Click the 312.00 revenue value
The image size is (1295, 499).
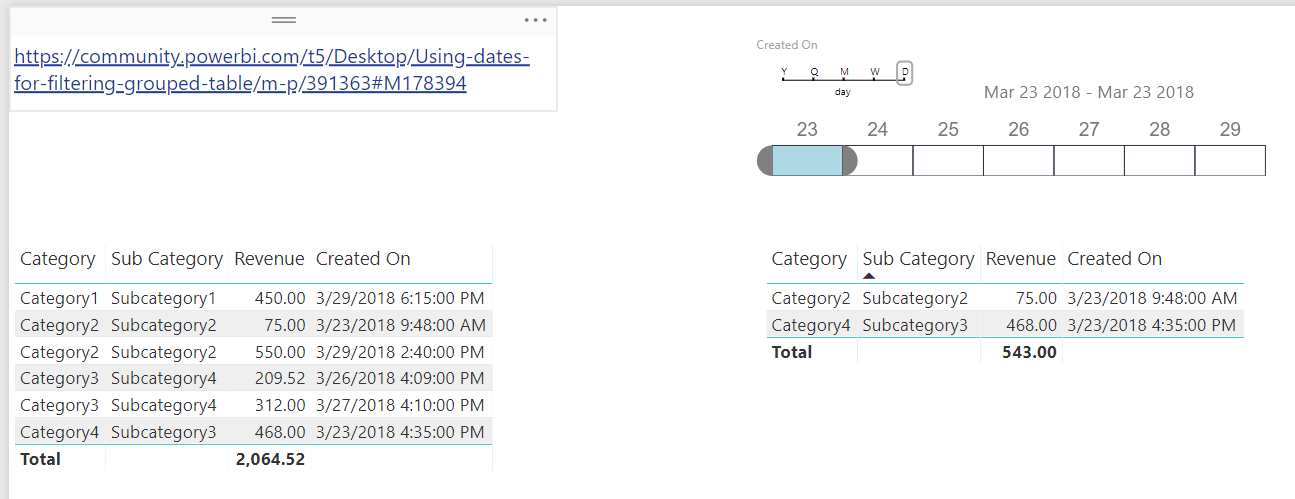point(280,405)
